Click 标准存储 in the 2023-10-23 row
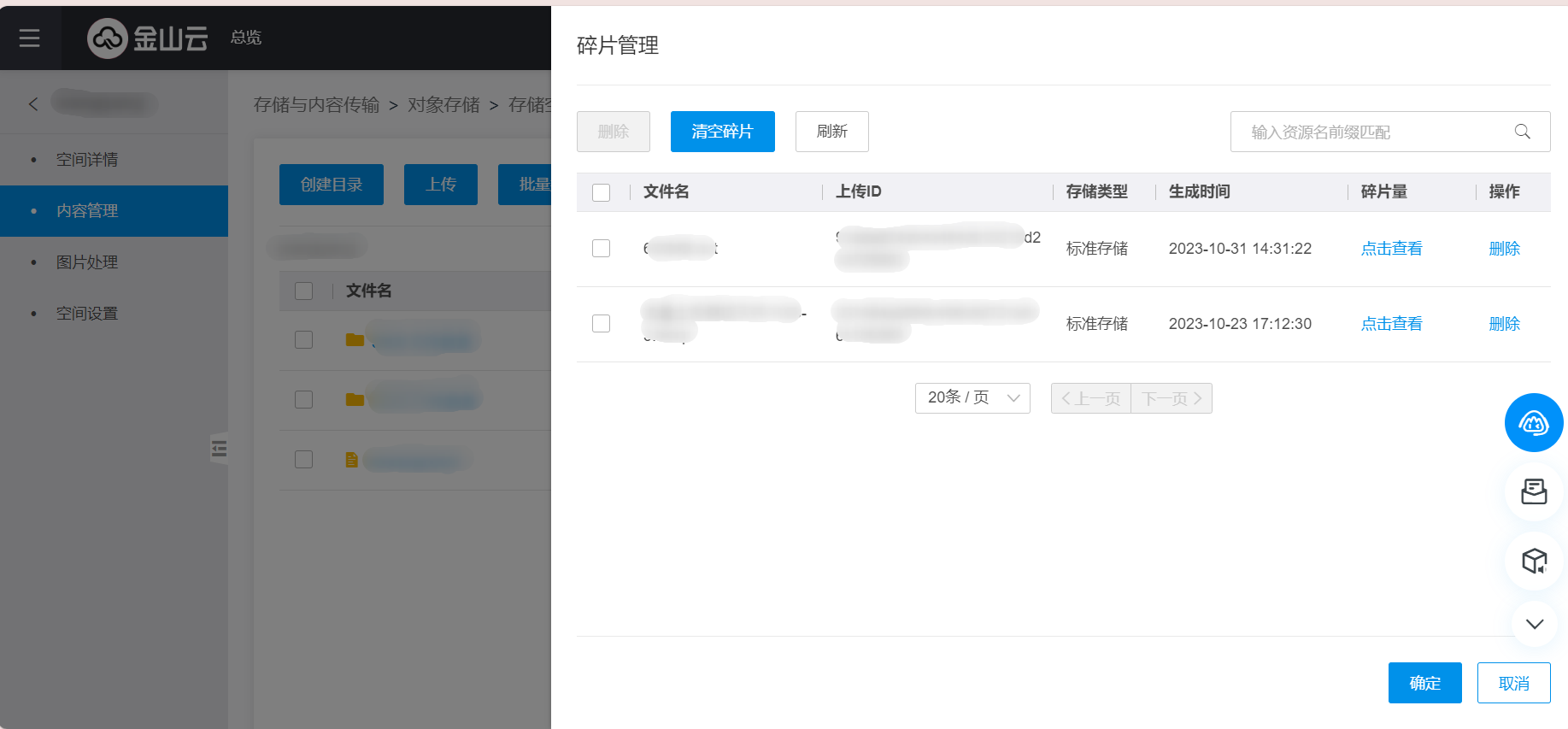1568x729 pixels. pos(1097,324)
